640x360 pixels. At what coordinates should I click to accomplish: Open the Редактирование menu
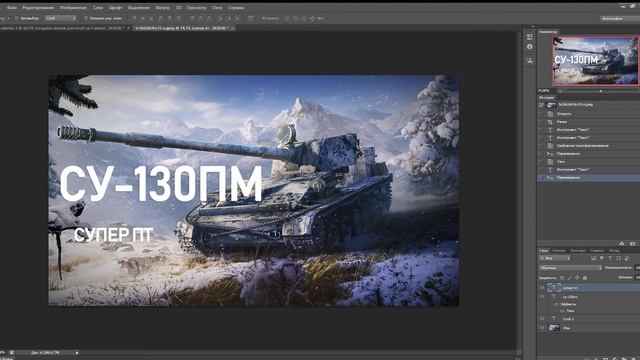pos(38,7)
